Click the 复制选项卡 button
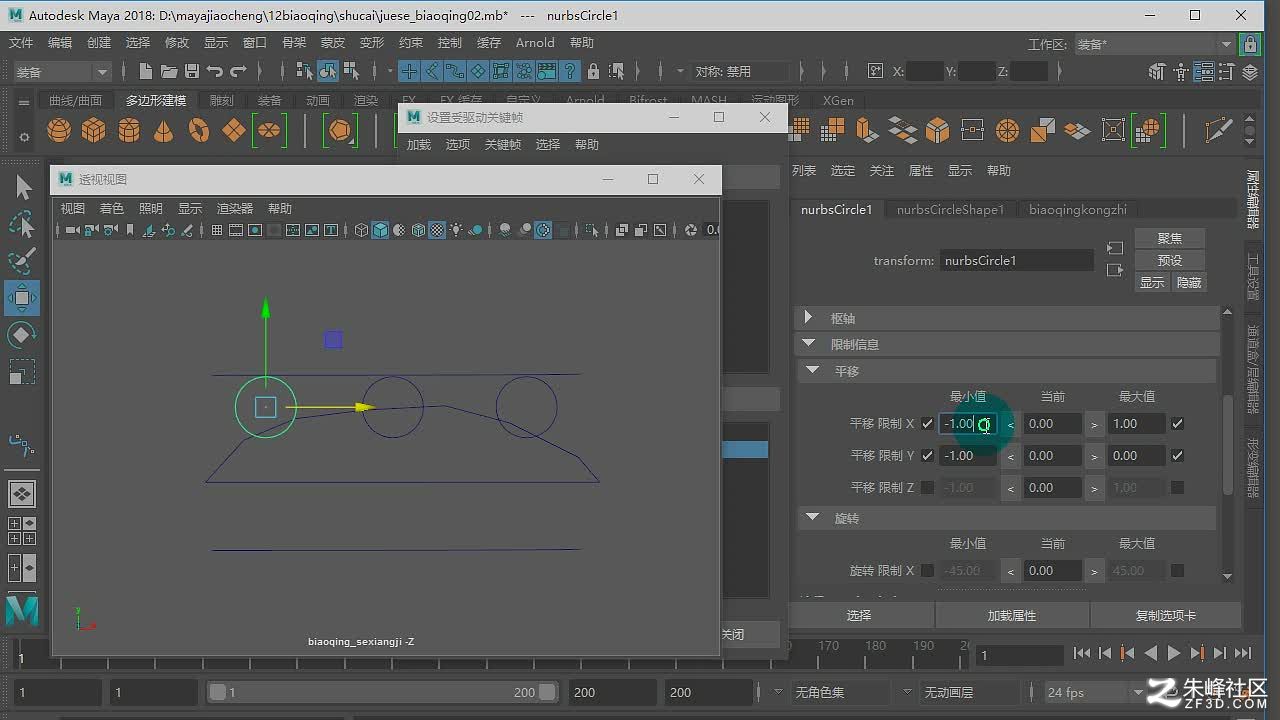The image size is (1280, 720). (x=1166, y=616)
